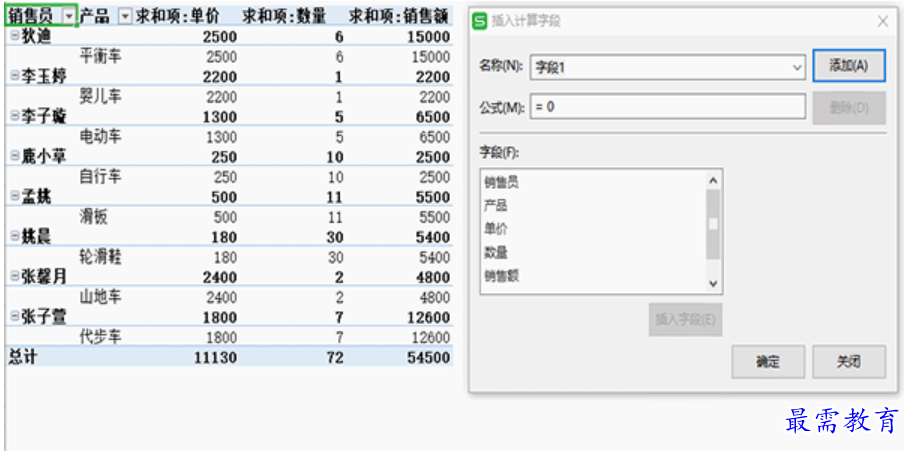Click the WPS spreadsheet icon in dialog title
The height and width of the screenshot is (452, 907).
click(x=480, y=22)
